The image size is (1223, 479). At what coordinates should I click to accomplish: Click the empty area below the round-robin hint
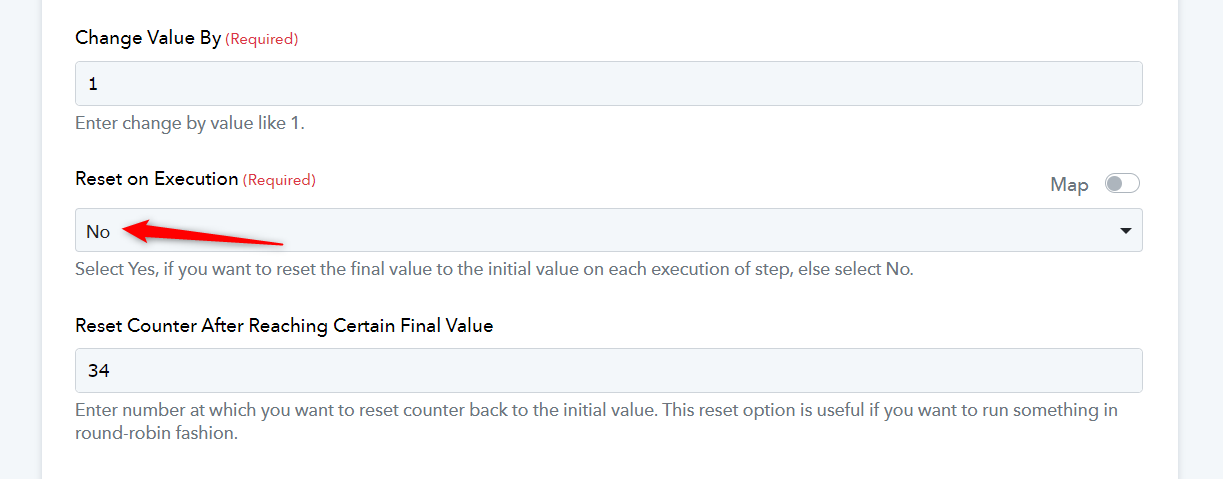click(x=608, y=463)
